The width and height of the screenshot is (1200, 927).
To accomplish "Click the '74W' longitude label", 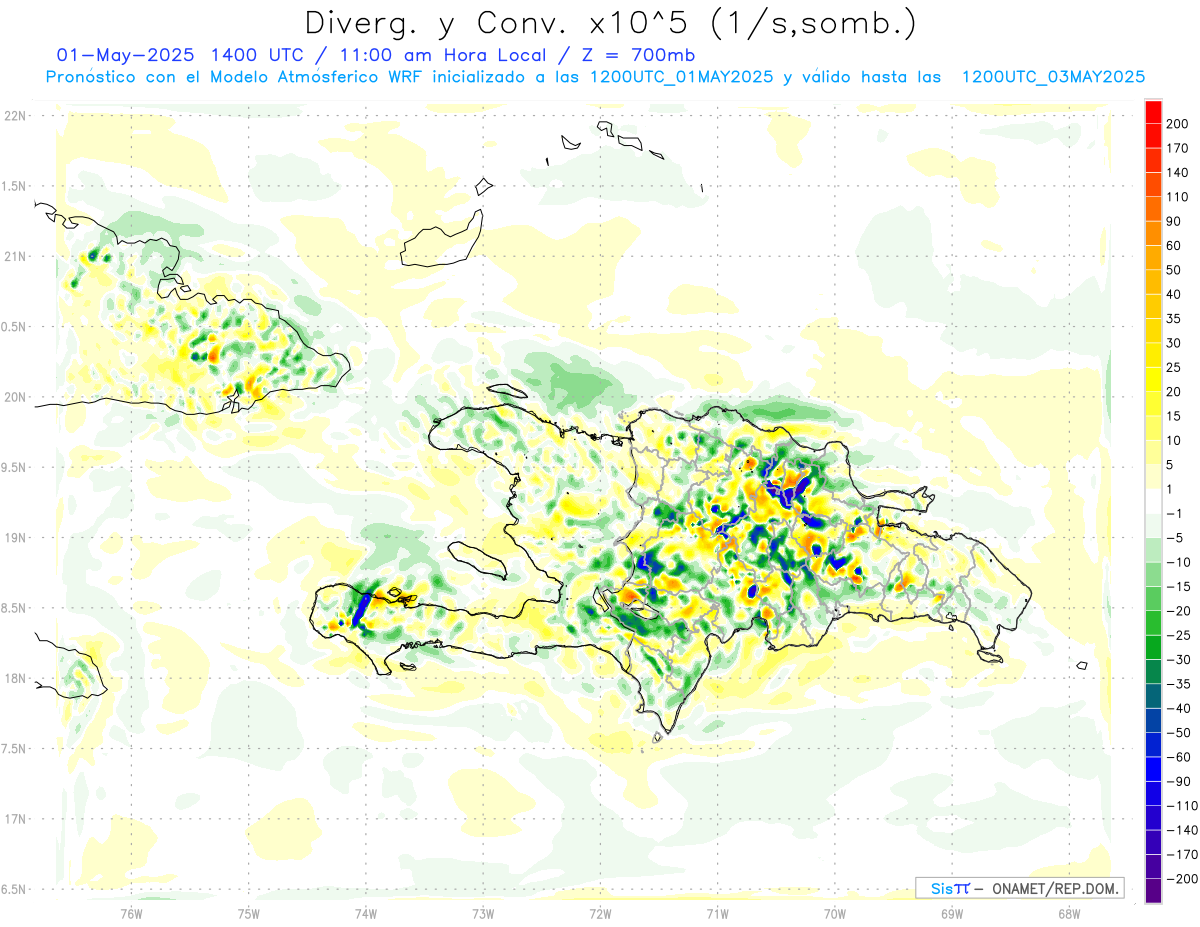I will [366, 913].
